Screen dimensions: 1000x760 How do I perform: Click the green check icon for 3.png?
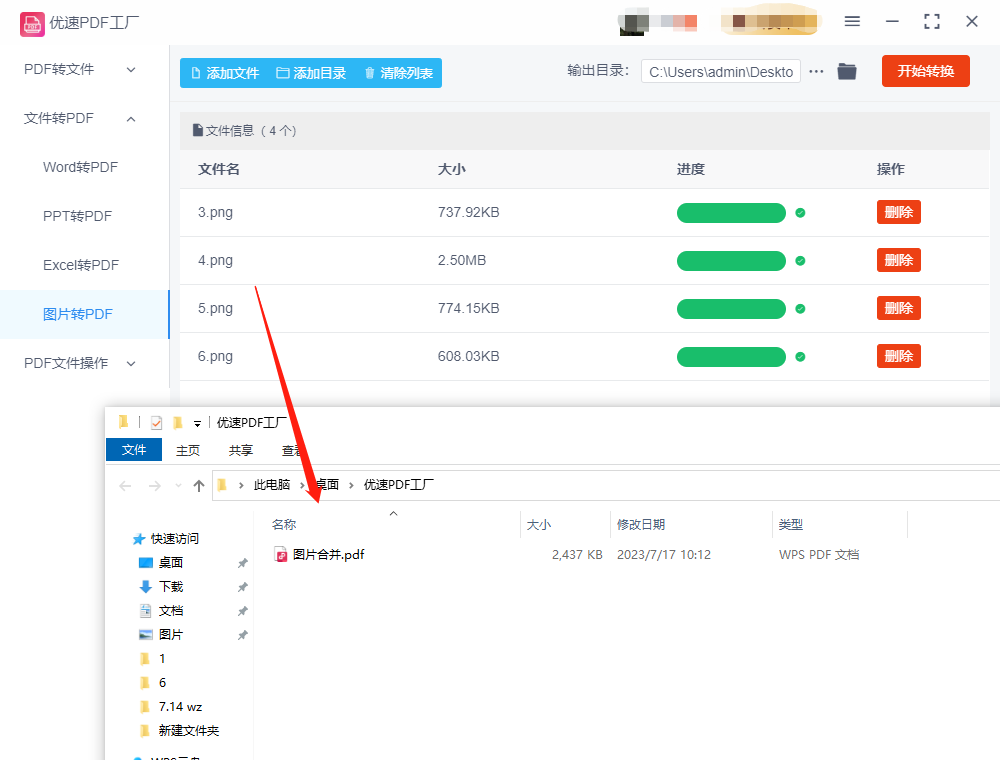point(800,213)
